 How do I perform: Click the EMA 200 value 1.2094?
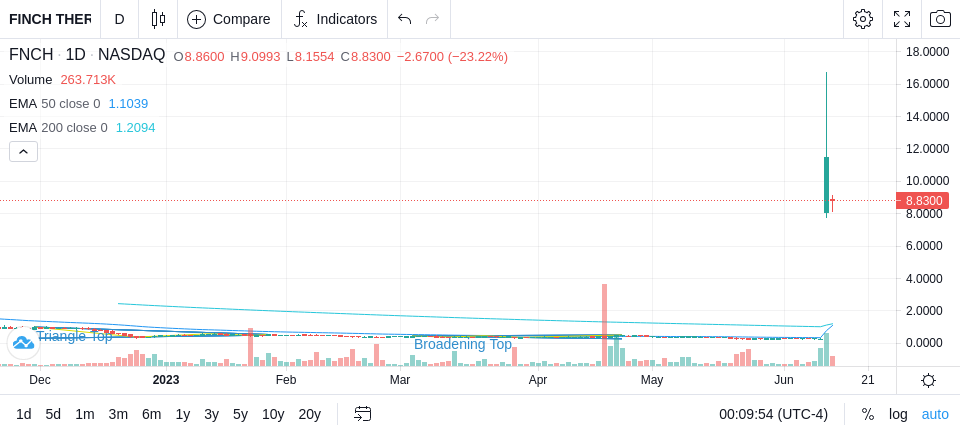coord(136,128)
